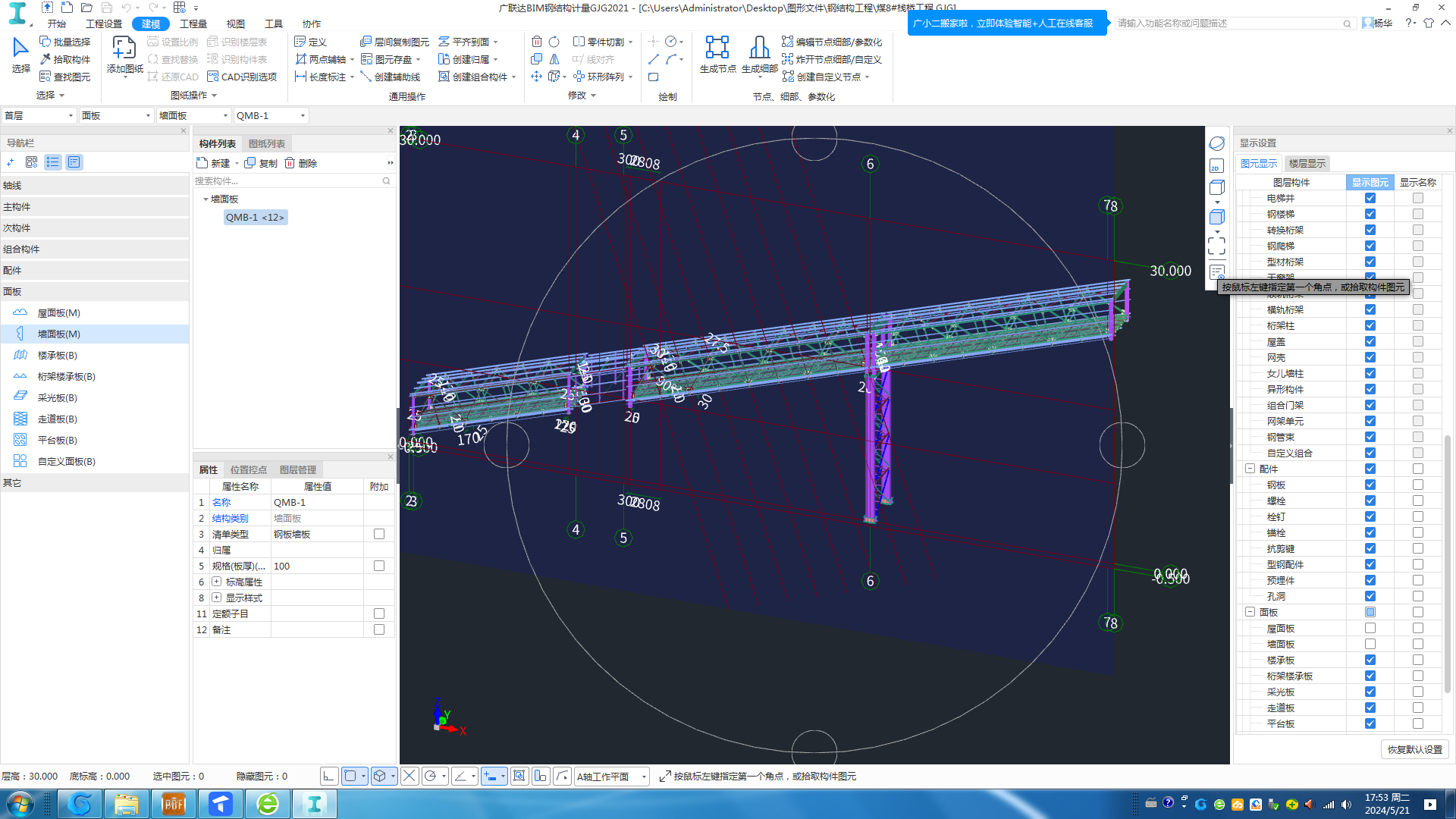Open the A轴工作平面 dropdown

(x=611, y=777)
